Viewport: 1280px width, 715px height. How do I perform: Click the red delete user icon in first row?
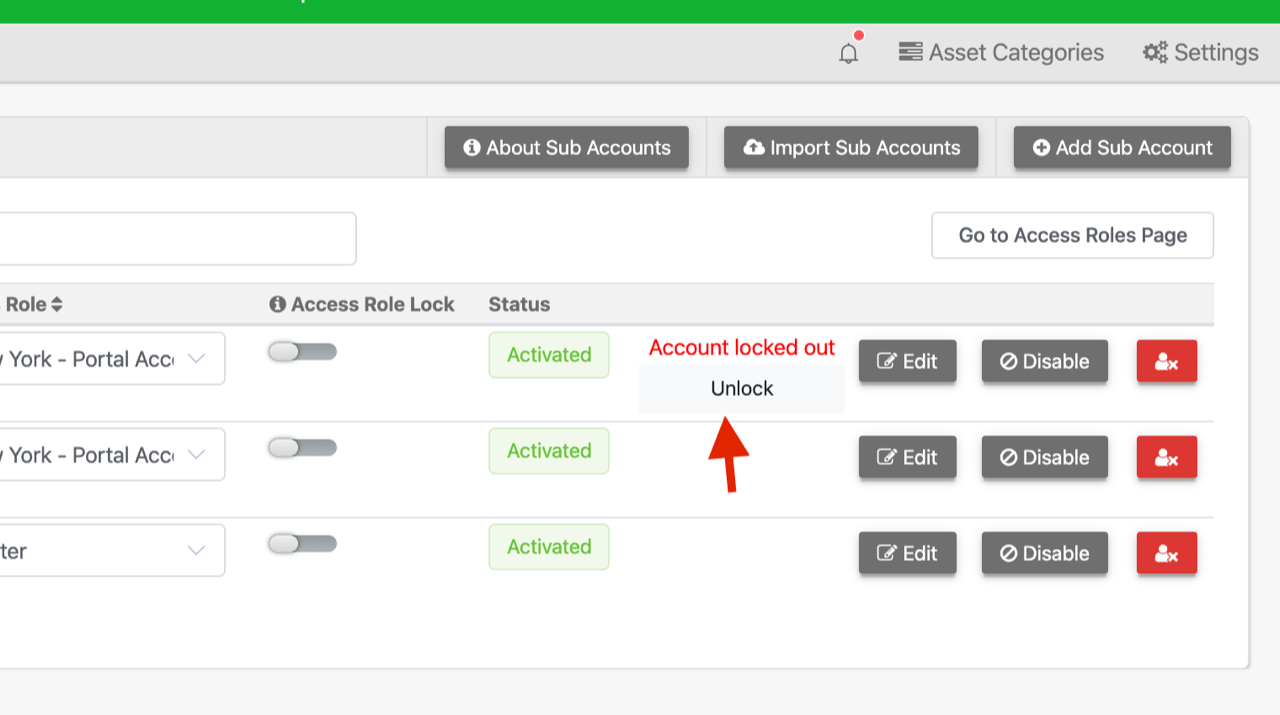click(1166, 361)
